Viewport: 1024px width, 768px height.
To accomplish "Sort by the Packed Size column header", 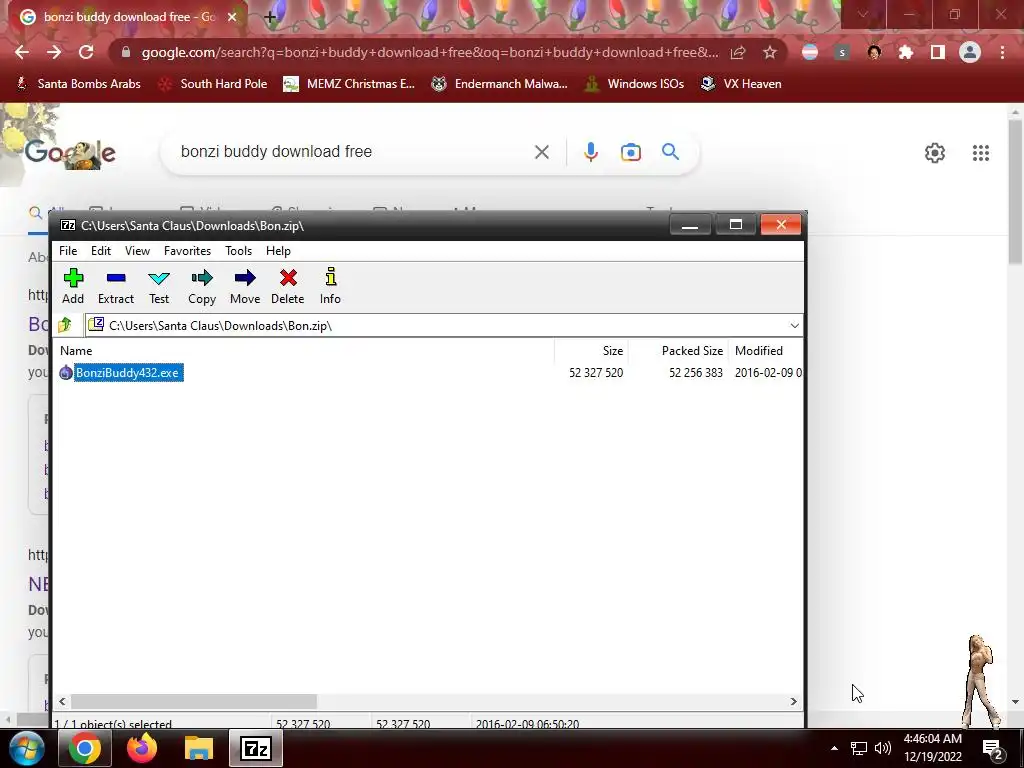I will click(x=692, y=351).
